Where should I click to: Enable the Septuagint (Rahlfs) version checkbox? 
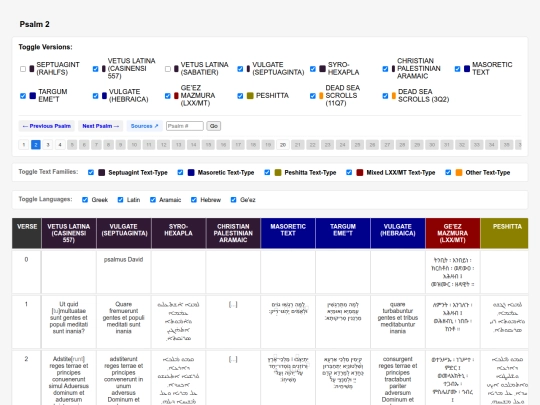tap(23, 69)
